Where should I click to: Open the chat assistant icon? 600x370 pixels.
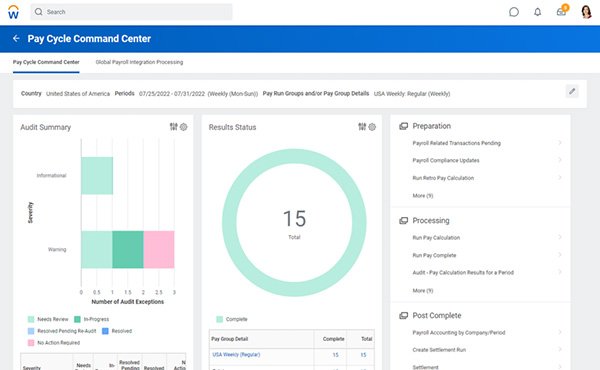pyautogui.click(x=514, y=12)
